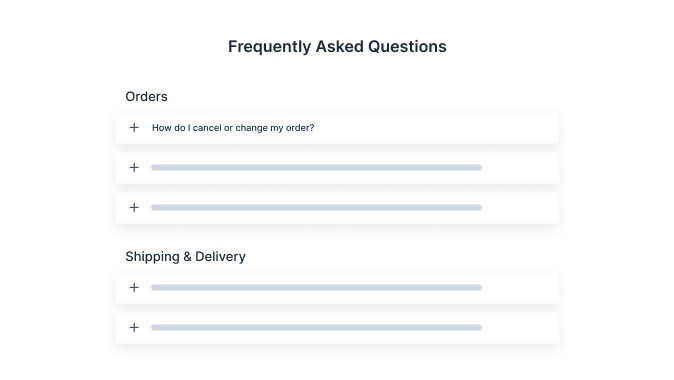This screenshot has height=380, width=674.
Task: Click empty right side of cancel order card
Action: [436, 128]
